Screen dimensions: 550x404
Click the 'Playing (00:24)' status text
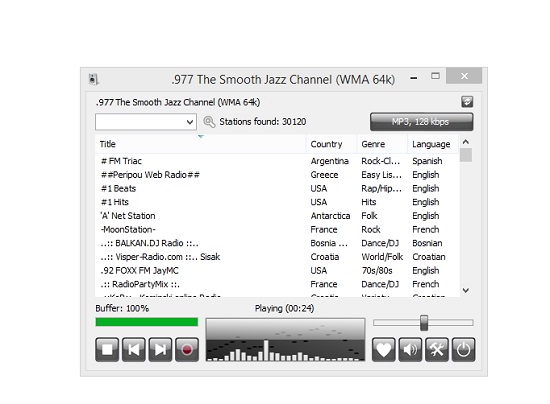[x=284, y=308]
